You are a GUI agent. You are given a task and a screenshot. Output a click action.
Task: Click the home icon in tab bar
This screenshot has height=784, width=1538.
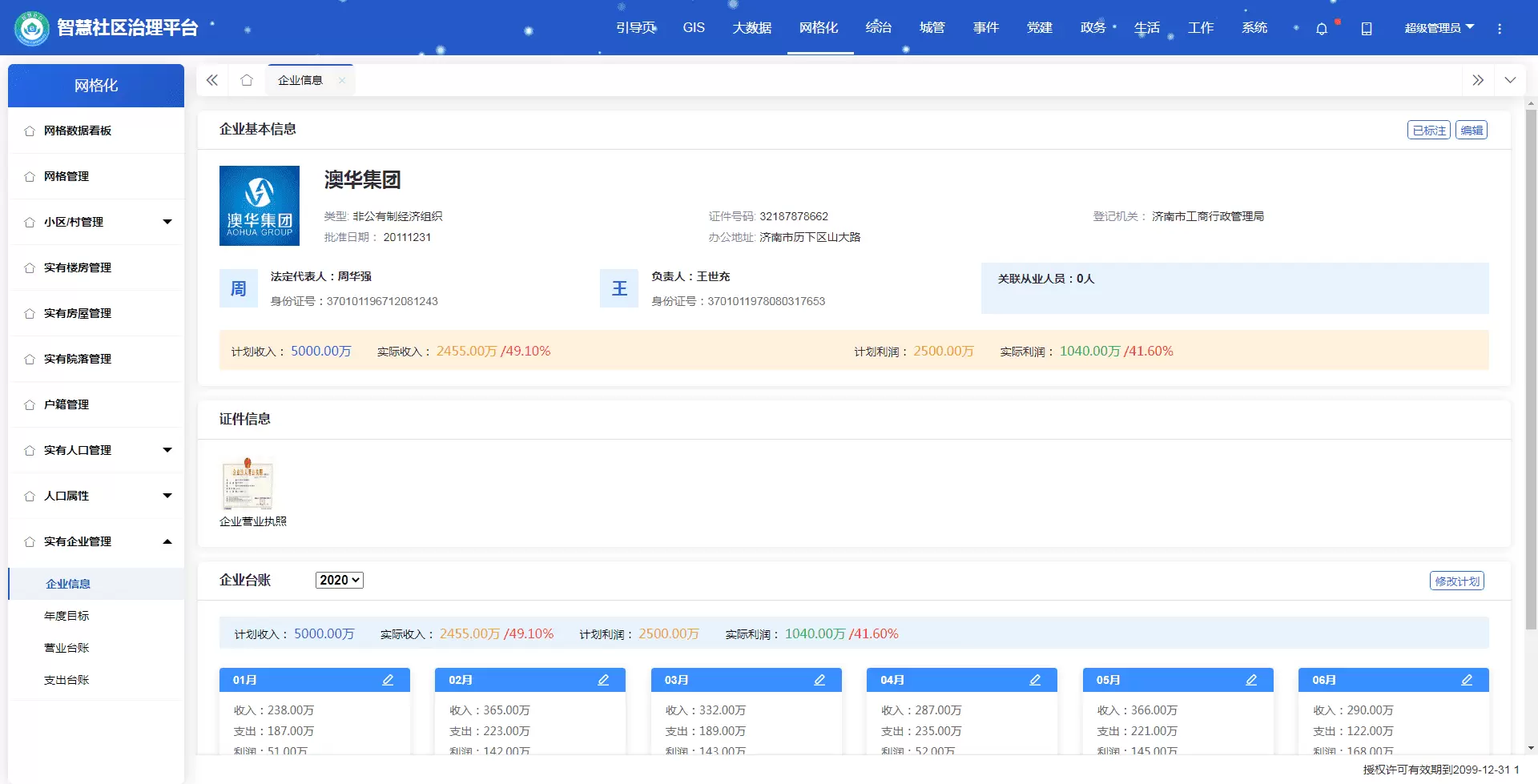pos(247,80)
